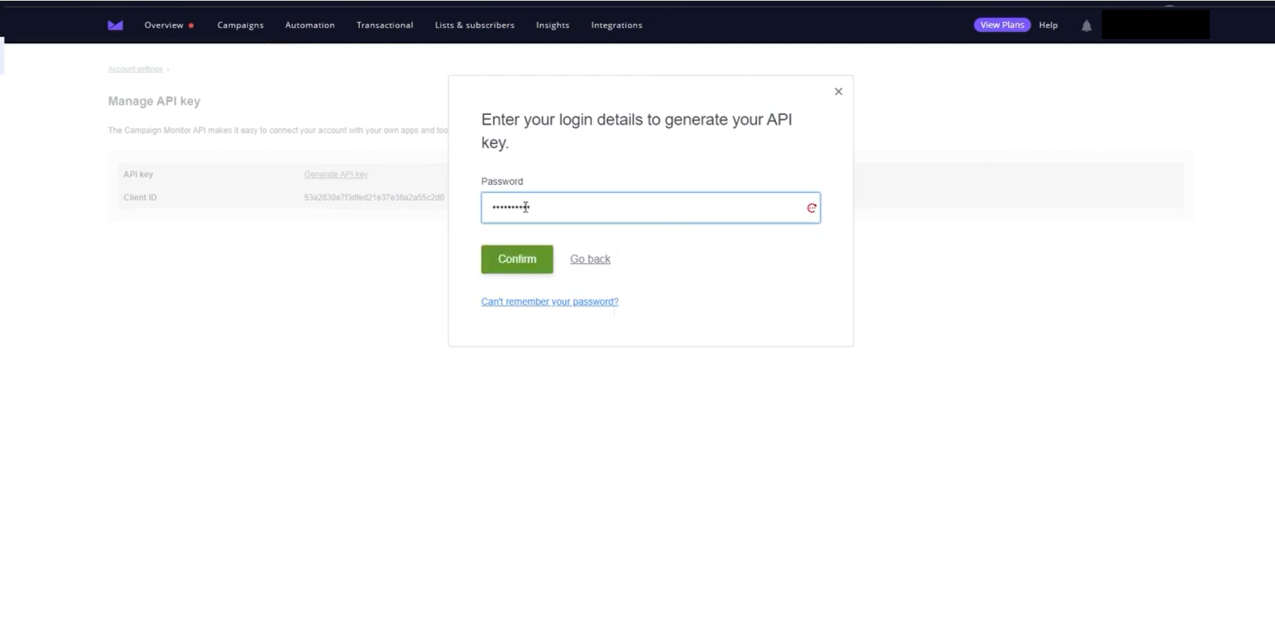This screenshot has height=643, width=1275.
Task: Open the notifications bell icon
Action: coord(1086,25)
